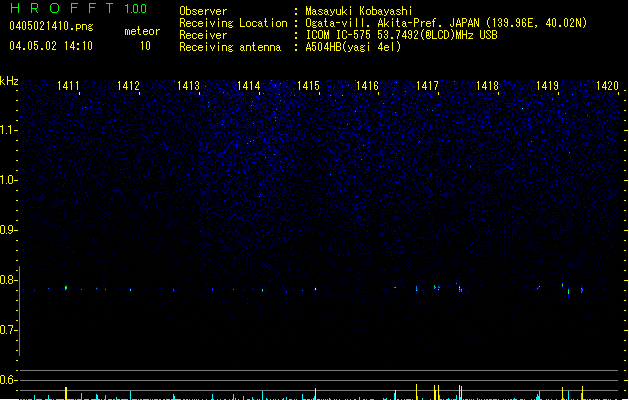Click observer name Masayuki Kobayashi
This screenshot has height=400, width=629.
pos(359,11)
